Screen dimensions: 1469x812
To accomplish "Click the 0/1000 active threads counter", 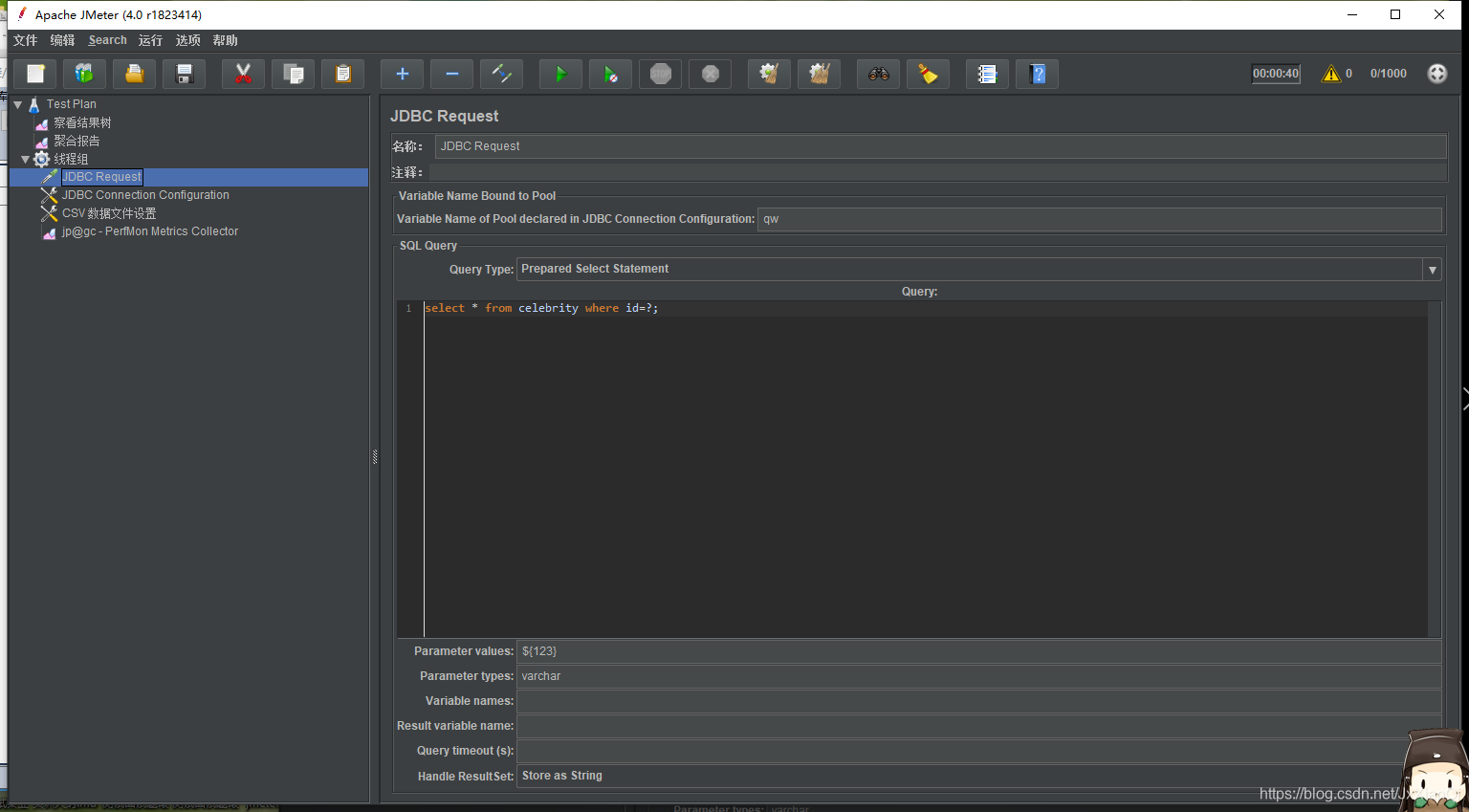I will click(x=1388, y=74).
